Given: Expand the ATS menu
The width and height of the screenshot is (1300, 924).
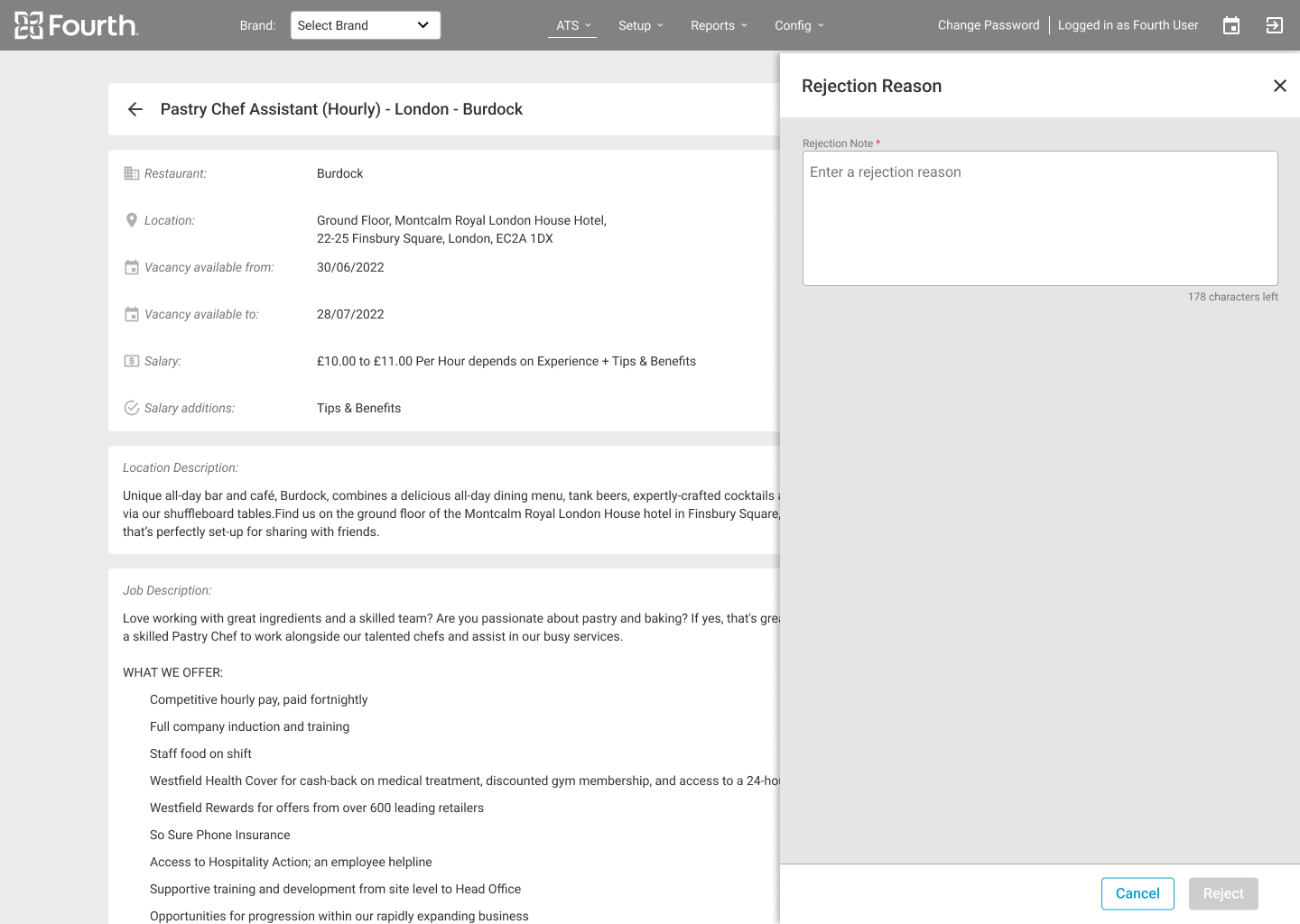Looking at the screenshot, I should point(573,25).
